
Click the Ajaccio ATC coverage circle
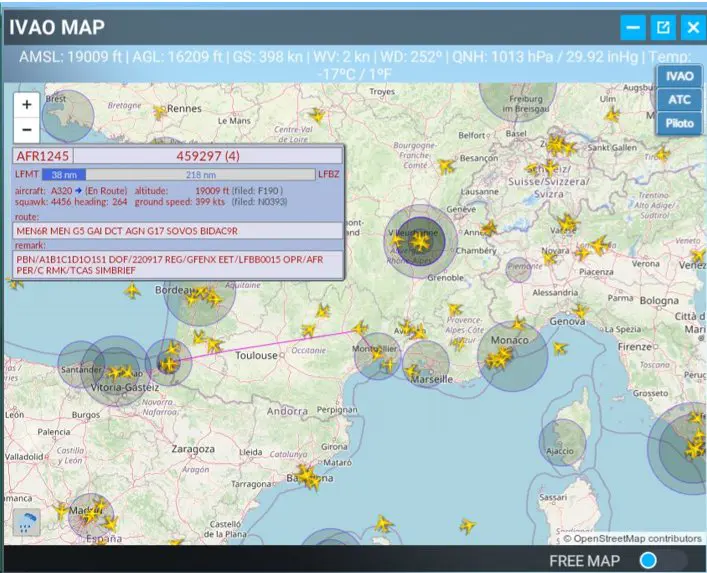point(563,442)
